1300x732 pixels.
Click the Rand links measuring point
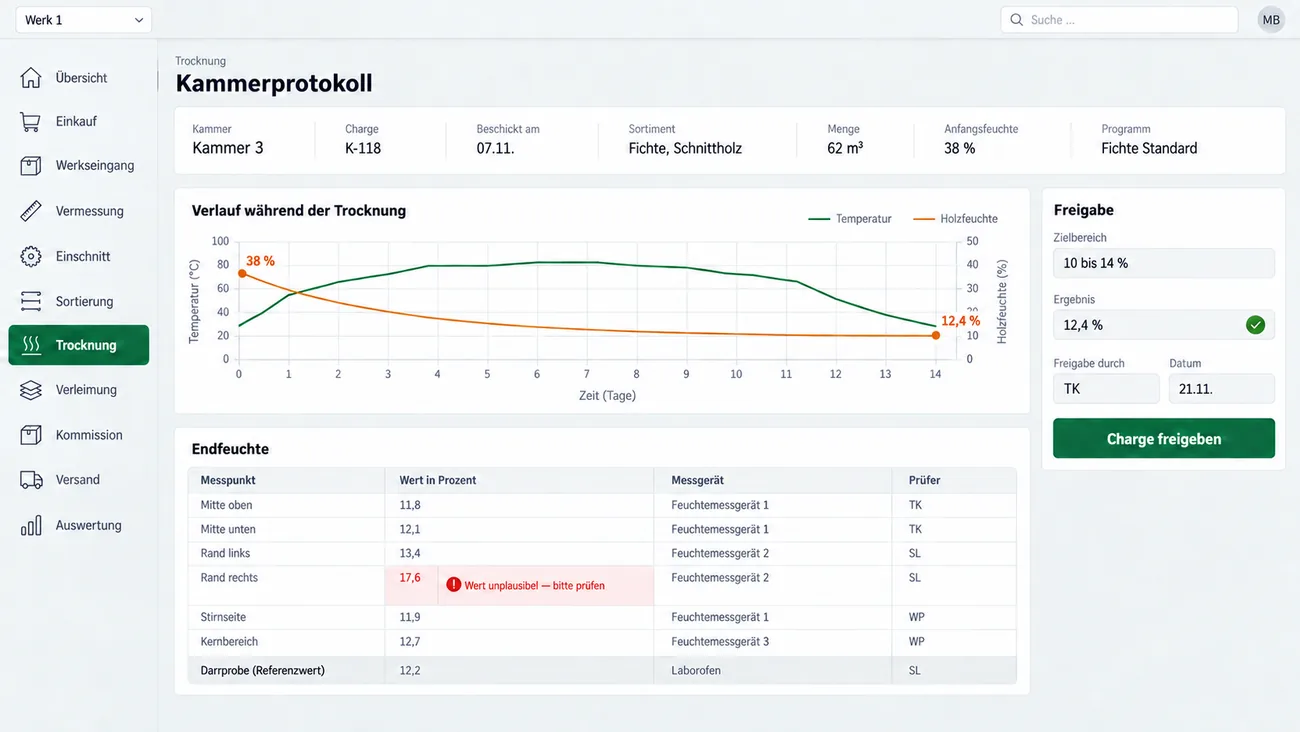pos(225,553)
